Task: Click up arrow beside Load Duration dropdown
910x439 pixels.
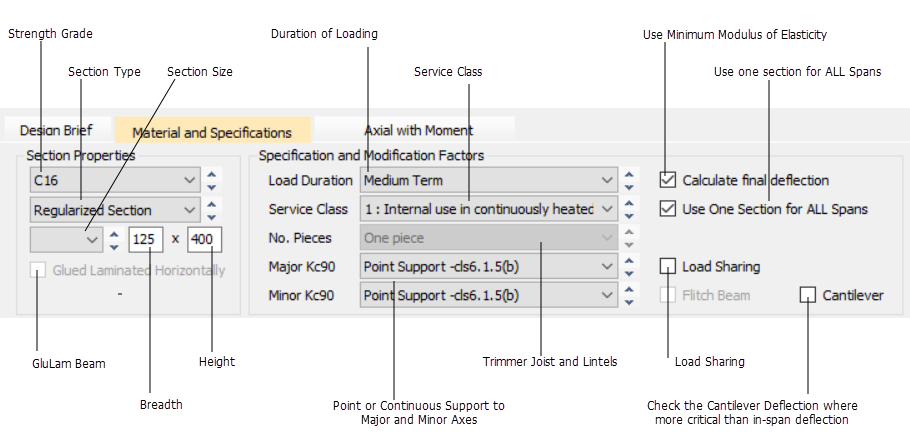Action: tap(628, 175)
